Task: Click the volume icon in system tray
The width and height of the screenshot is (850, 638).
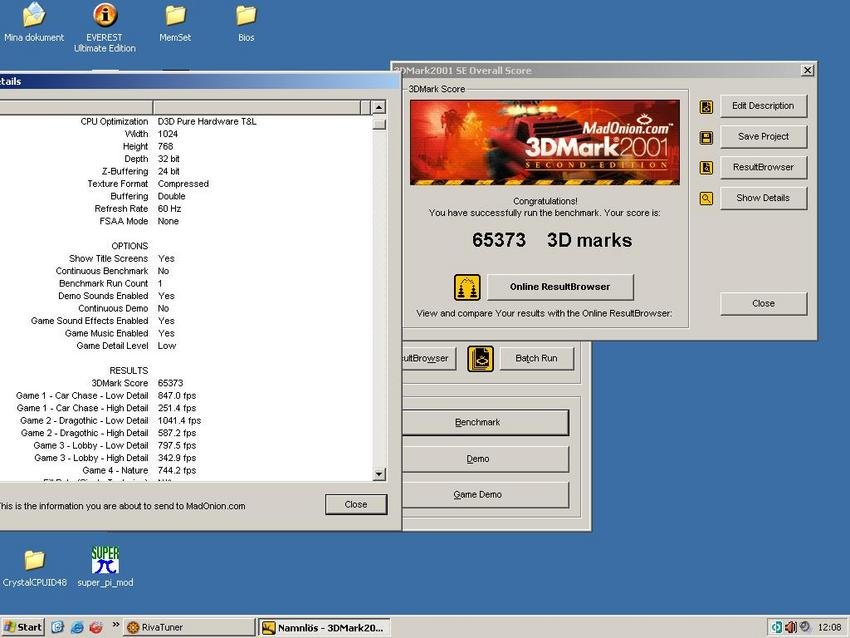Action: [791, 627]
